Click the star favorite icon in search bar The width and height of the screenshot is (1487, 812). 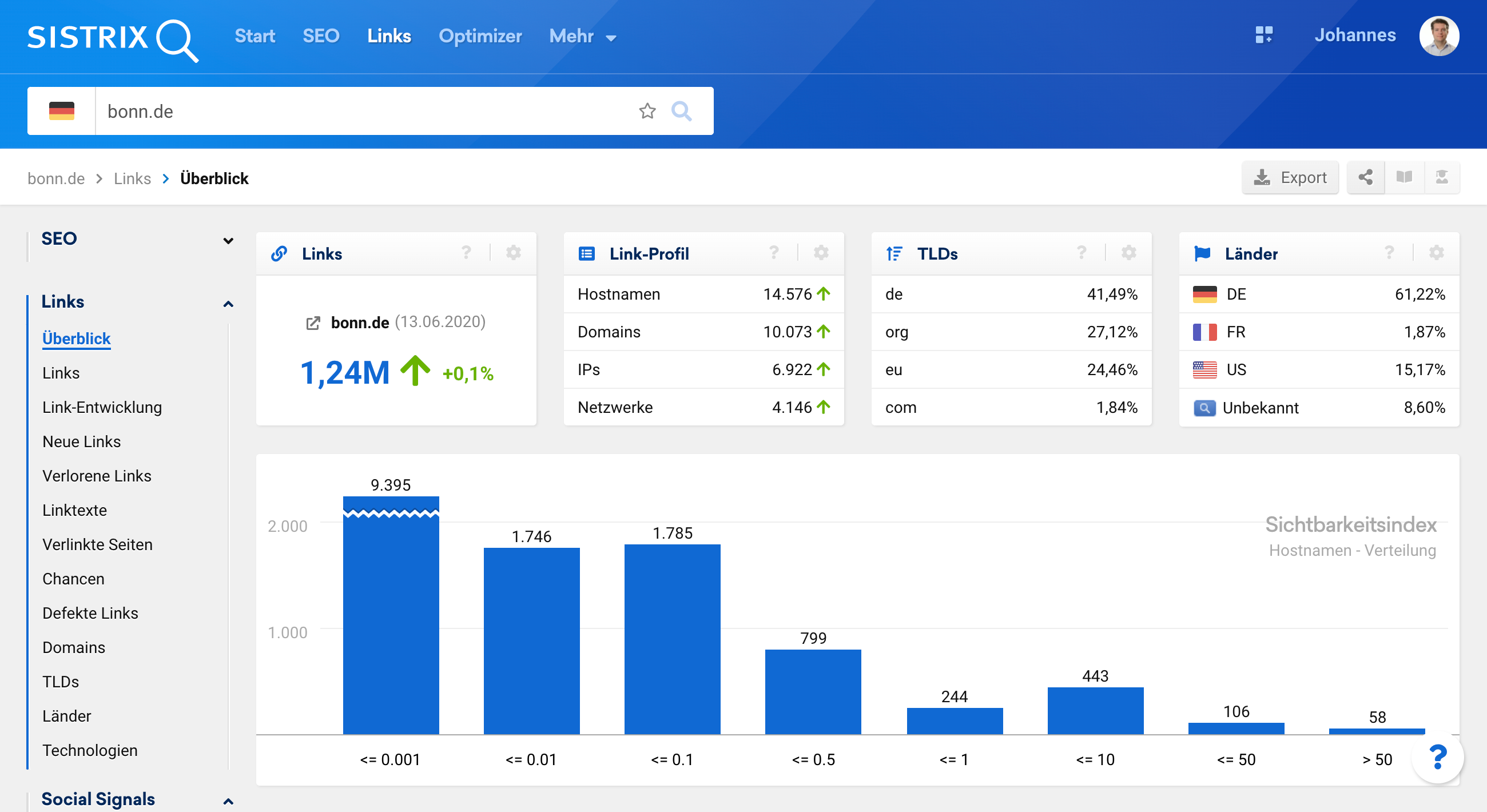(x=647, y=111)
